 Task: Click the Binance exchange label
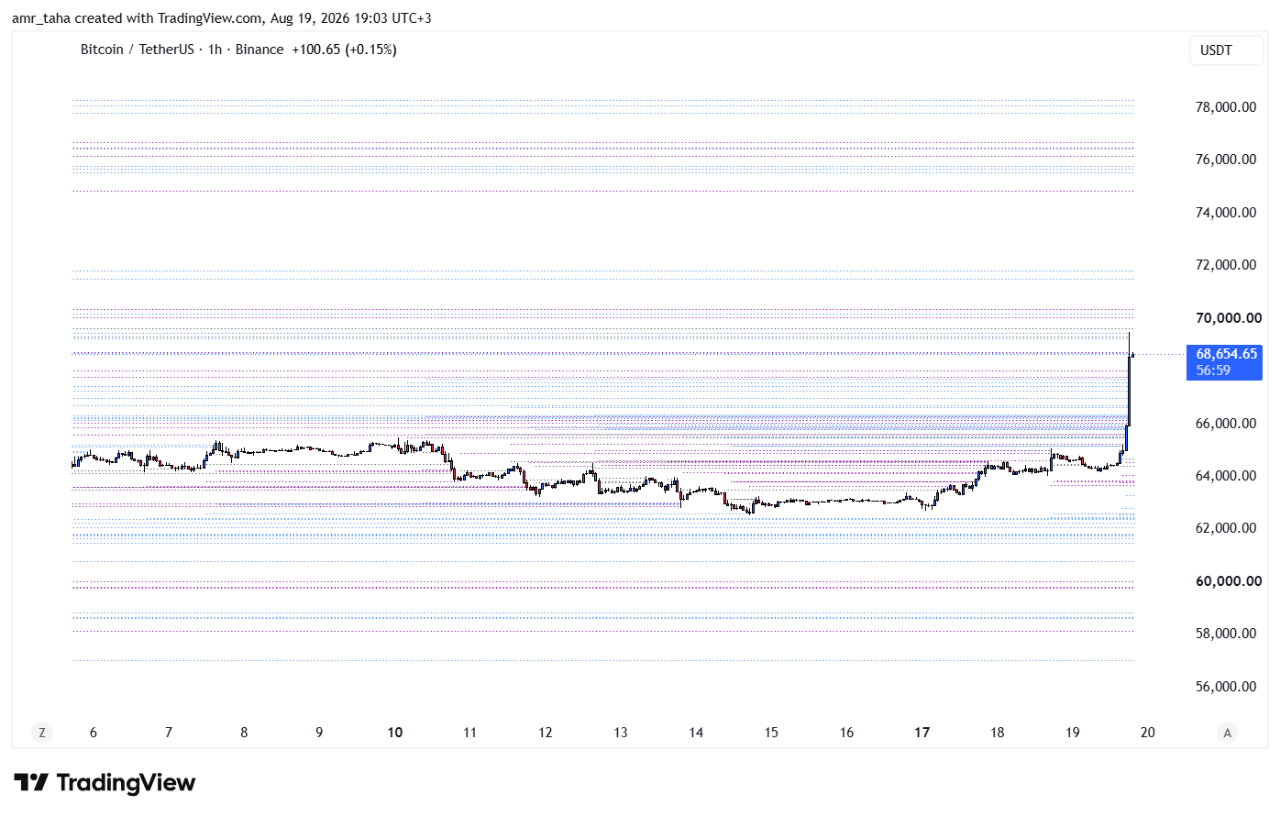259,49
